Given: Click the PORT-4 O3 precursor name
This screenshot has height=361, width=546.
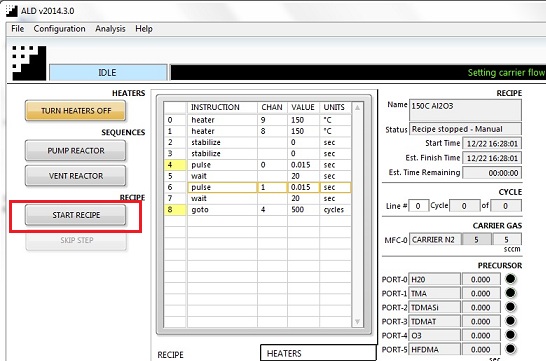Looking at the screenshot, I should [434, 335].
